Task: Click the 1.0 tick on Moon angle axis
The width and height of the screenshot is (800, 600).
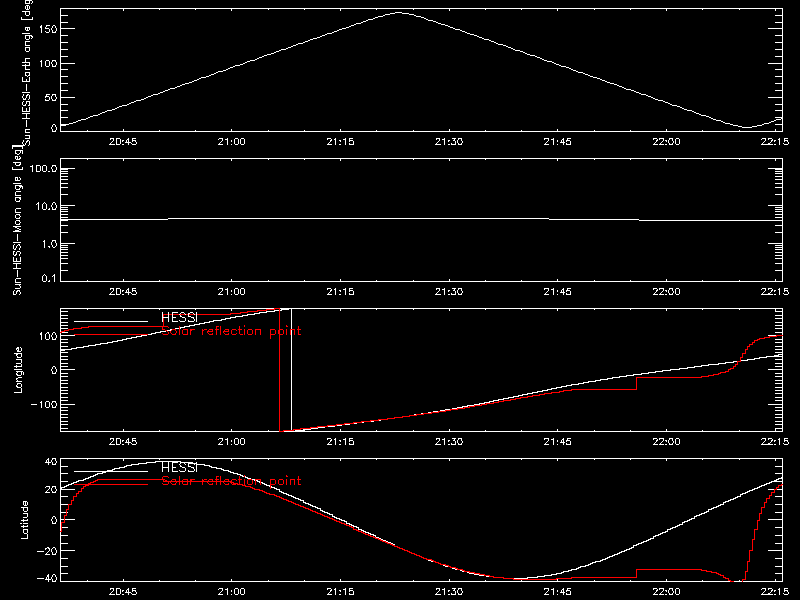Action: (x=49, y=244)
